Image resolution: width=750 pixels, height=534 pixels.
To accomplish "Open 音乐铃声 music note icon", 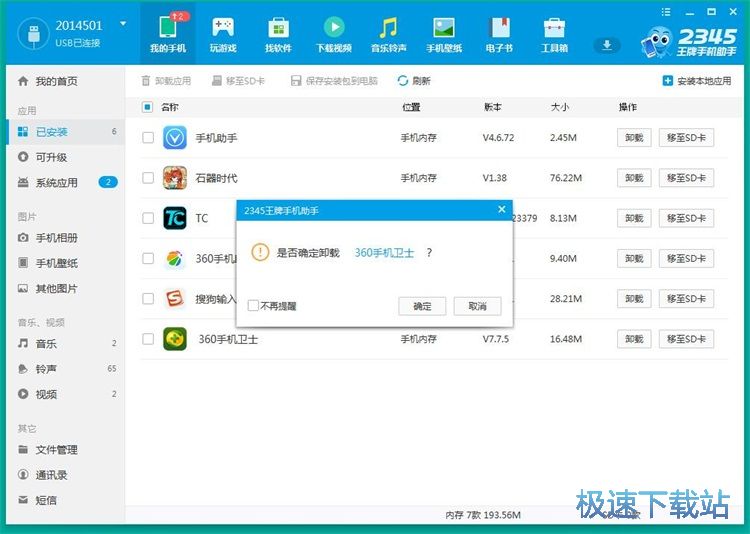I will (388, 28).
